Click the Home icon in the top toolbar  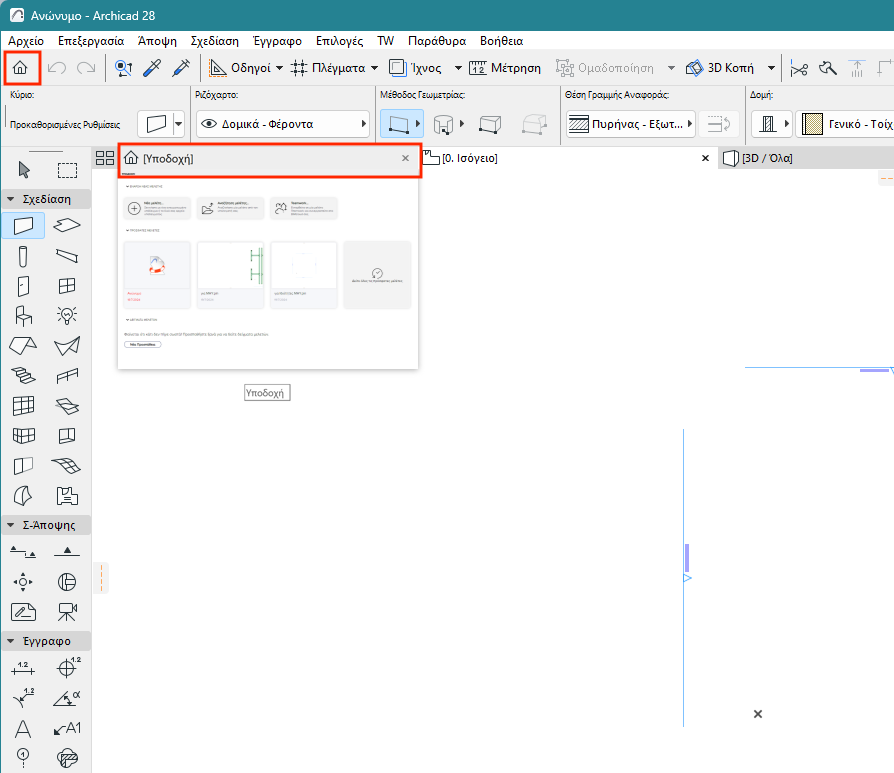pos(21,68)
